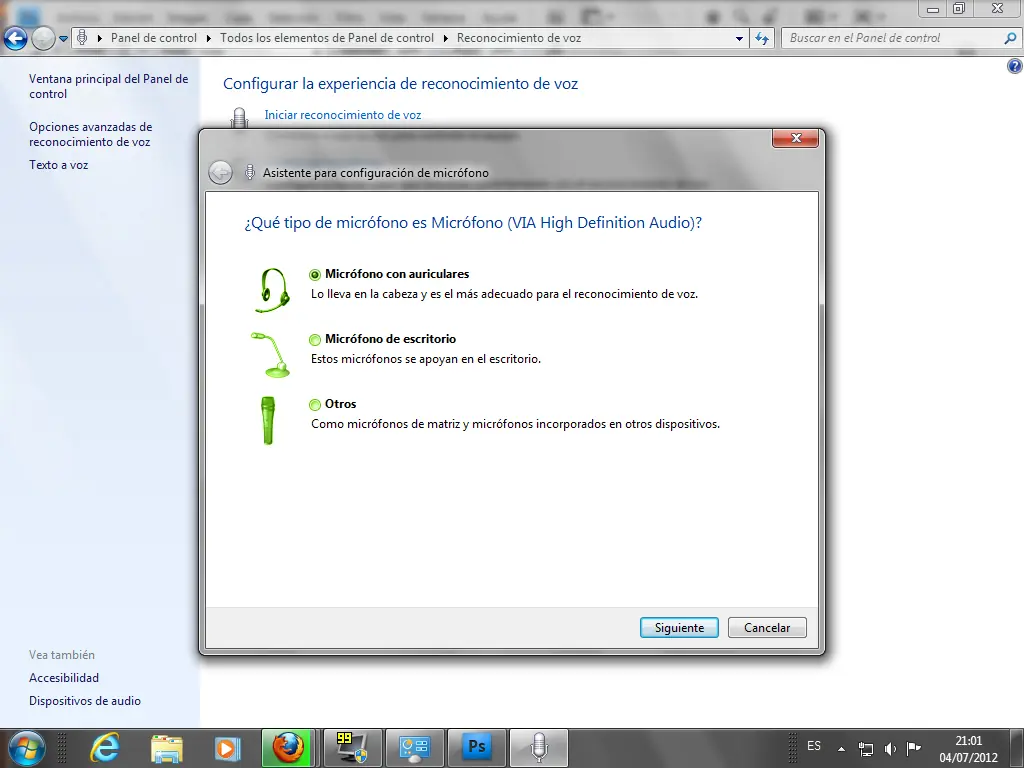
Task: Click Todos los elementos de Panel de control
Action: 327,38
